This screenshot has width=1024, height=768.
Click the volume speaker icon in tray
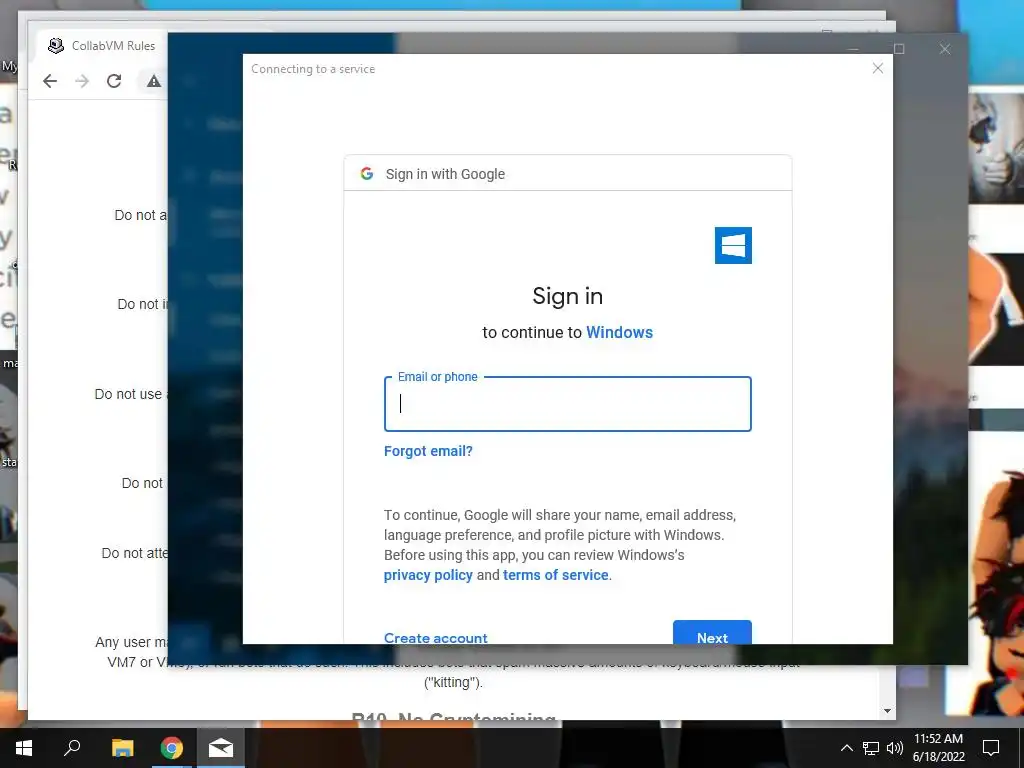click(895, 748)
